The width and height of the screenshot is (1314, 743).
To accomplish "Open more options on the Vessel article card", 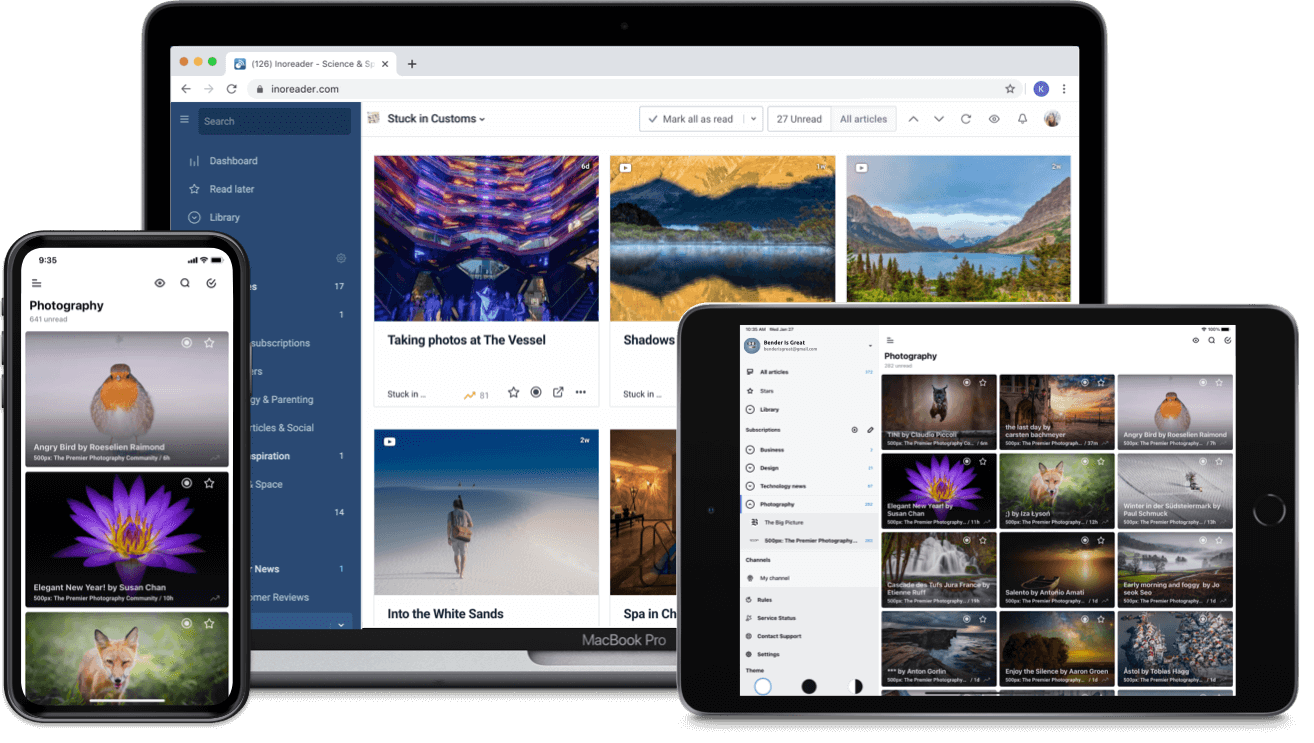I will 580,393.
